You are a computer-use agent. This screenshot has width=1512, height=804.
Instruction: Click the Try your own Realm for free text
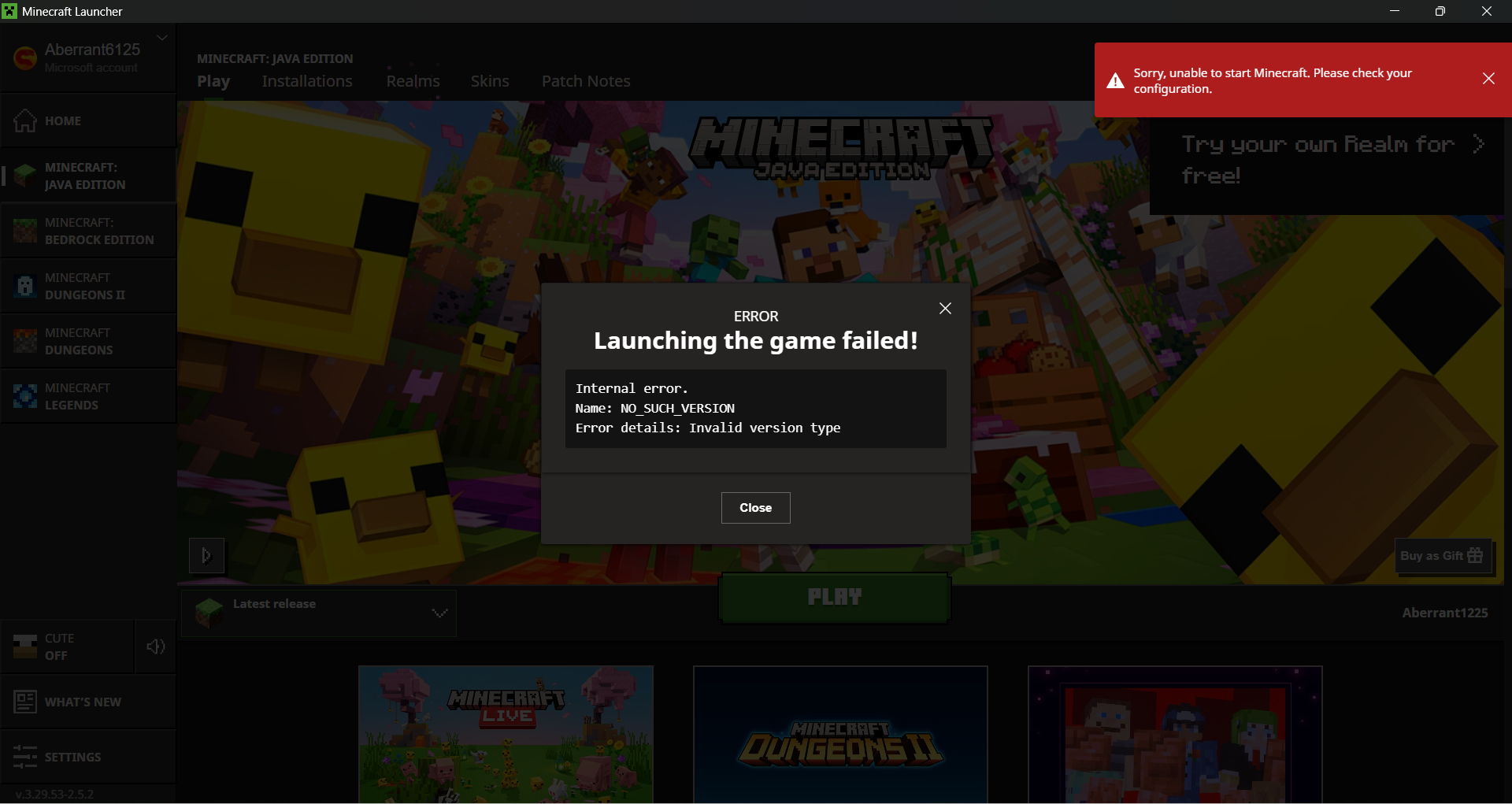(1317, 160)
